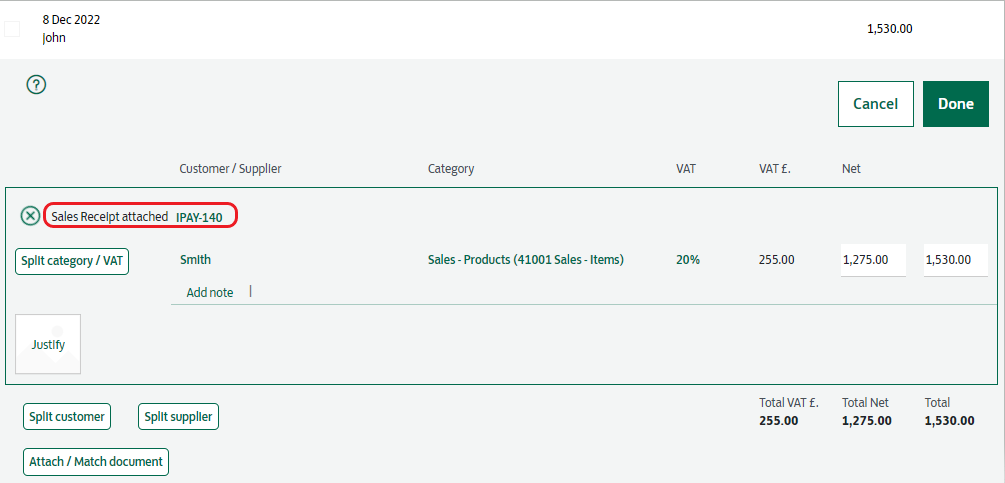Click the Total Net value 1,275.00
This screenshot has width=1005, height=483.
coord(867,421)
